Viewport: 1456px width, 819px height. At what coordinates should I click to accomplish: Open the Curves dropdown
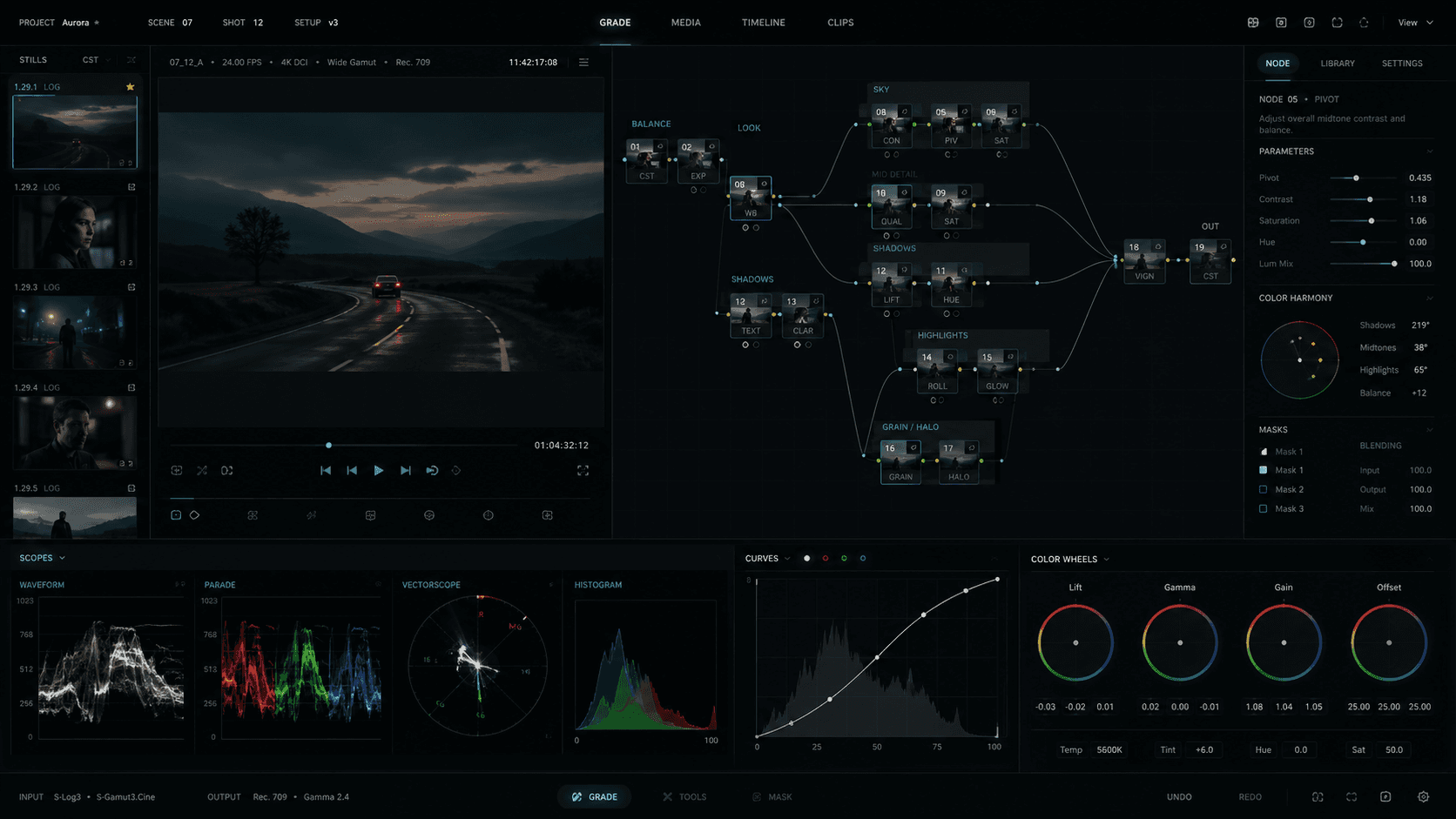[767, 559]
